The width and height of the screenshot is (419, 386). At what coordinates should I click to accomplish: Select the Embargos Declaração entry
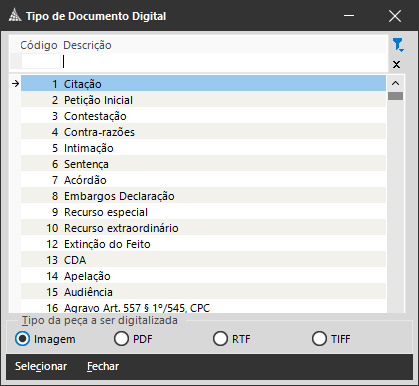pyautogui.click(x=203, y=196)
